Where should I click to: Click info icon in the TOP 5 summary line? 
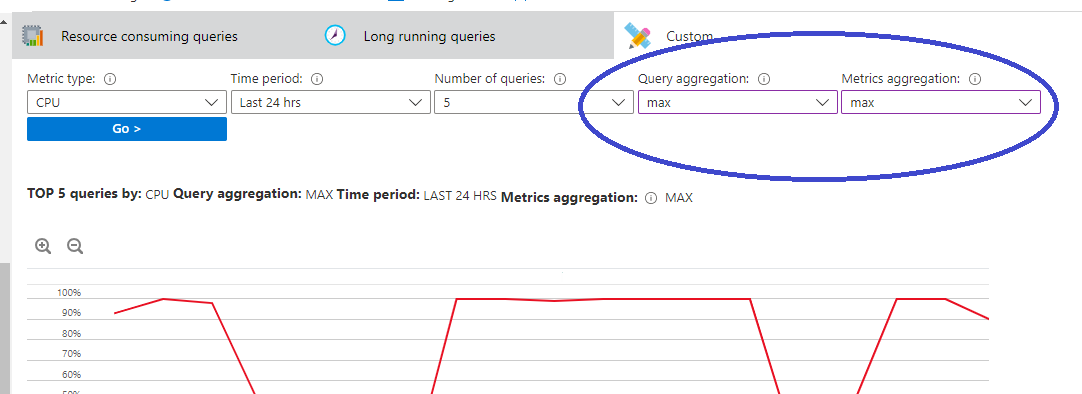click(x=650, y=198)
